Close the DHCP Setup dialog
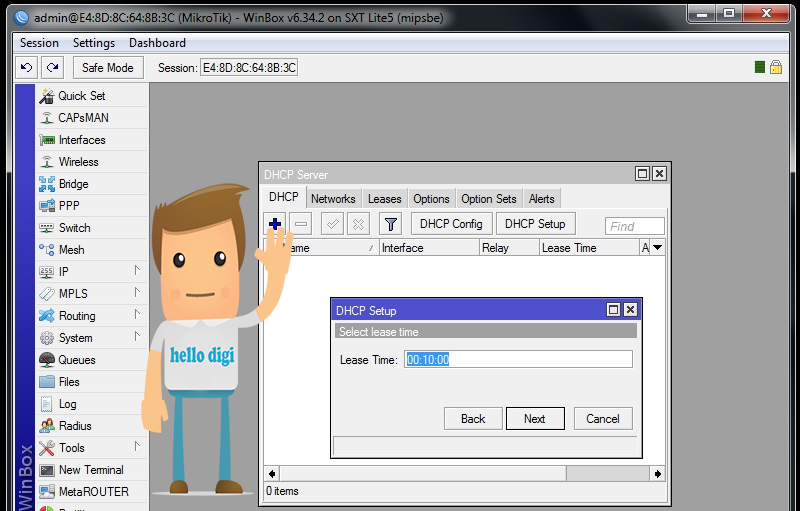 631,310
